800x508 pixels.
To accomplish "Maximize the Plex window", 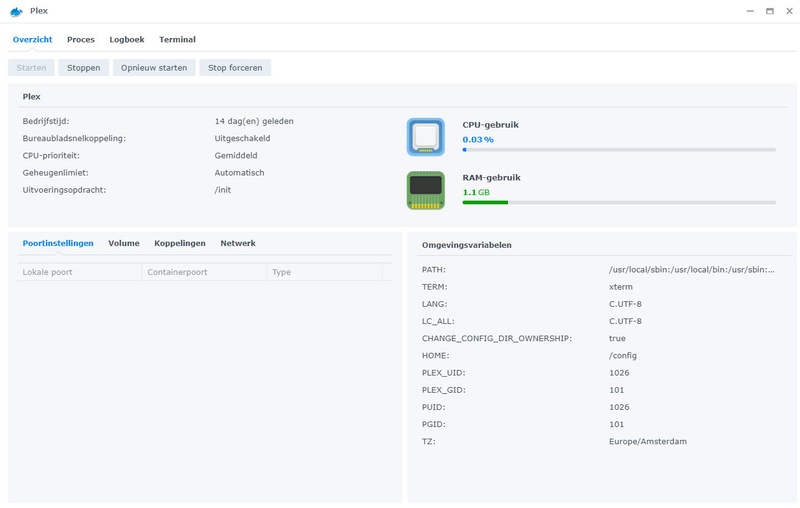I will [769, 11].
